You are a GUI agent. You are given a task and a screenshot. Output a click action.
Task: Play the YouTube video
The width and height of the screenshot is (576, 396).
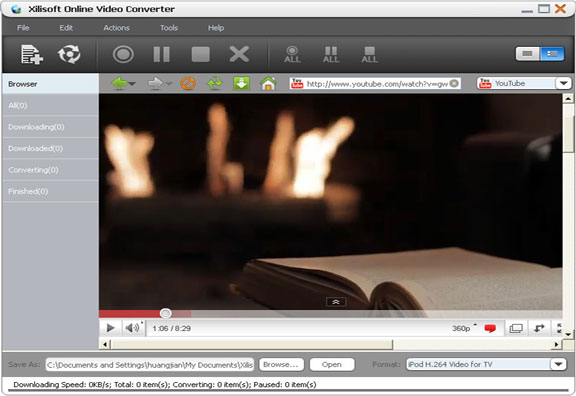tap(110, 328)
